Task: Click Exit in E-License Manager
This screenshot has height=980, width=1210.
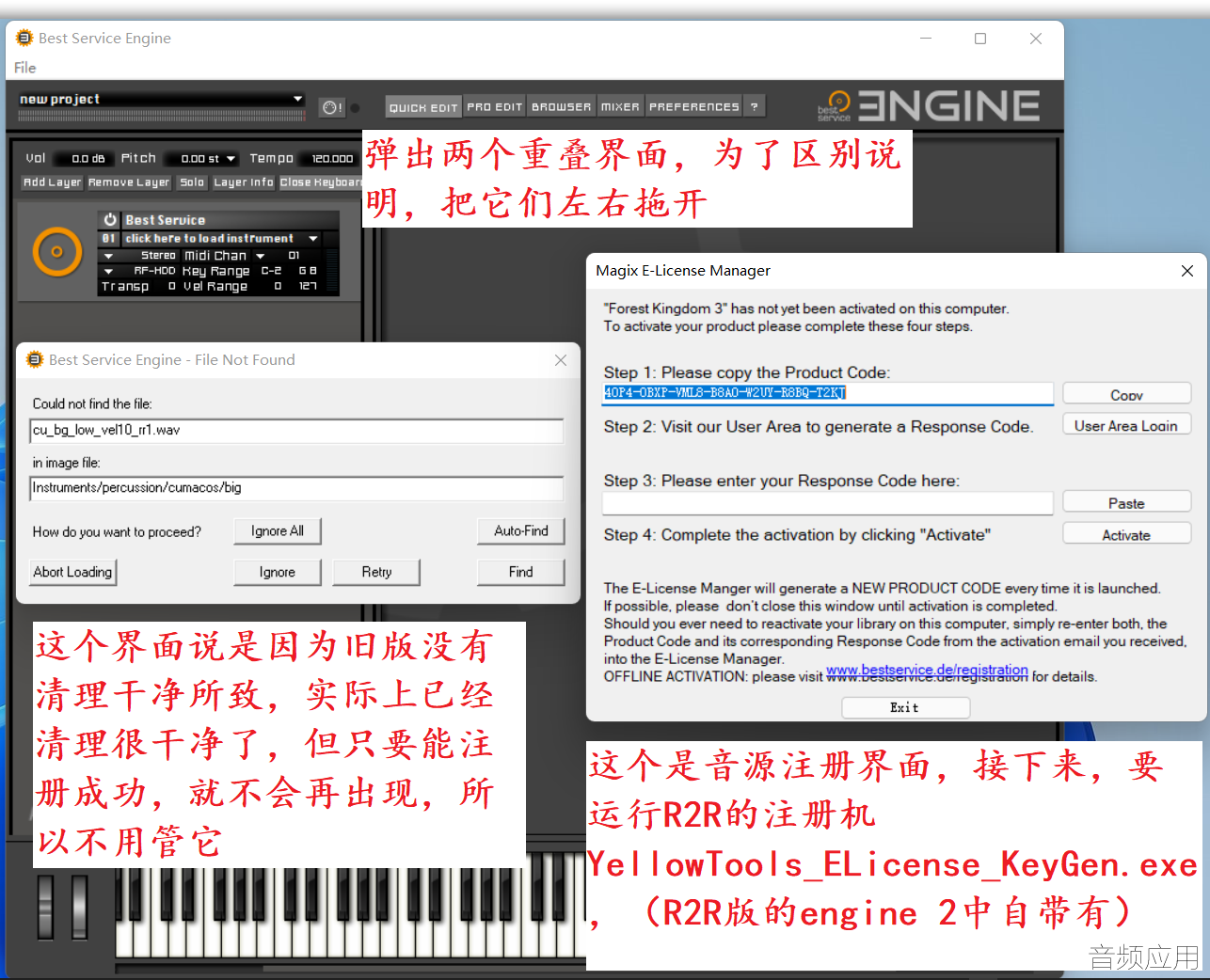Action: tap(905, 707)
